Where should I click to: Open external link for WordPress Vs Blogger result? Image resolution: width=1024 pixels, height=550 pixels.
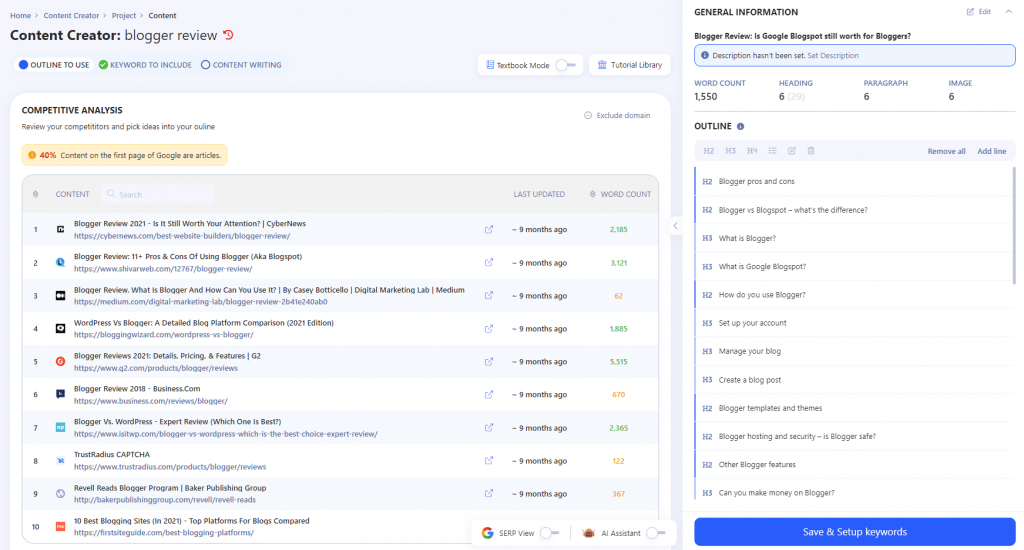click(488, 329)
